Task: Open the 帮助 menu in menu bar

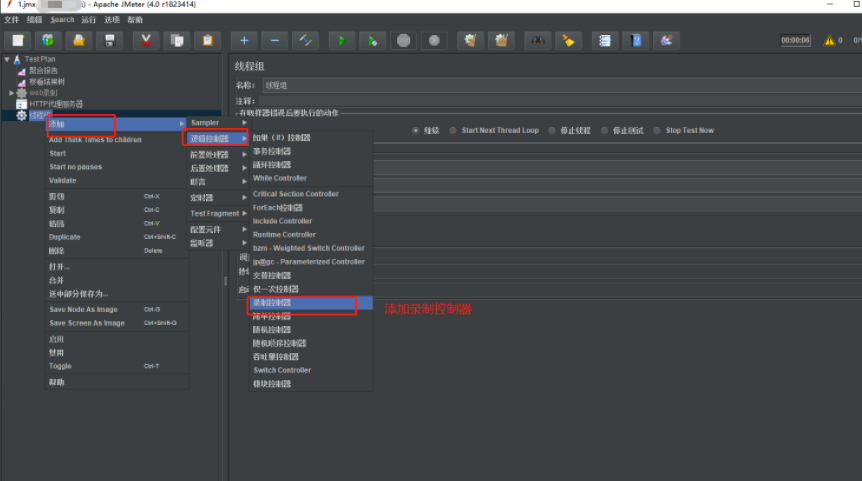Action: (x=135, y=20)
